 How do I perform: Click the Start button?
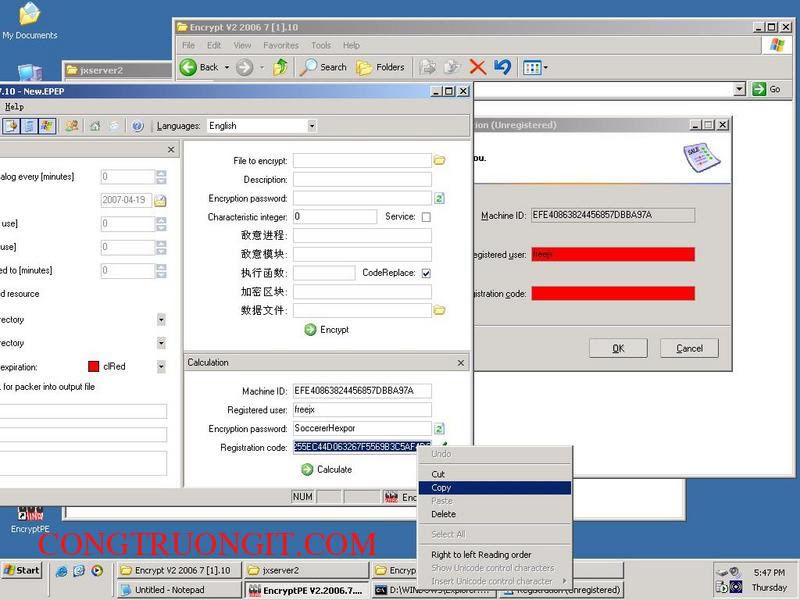point(21,570)
